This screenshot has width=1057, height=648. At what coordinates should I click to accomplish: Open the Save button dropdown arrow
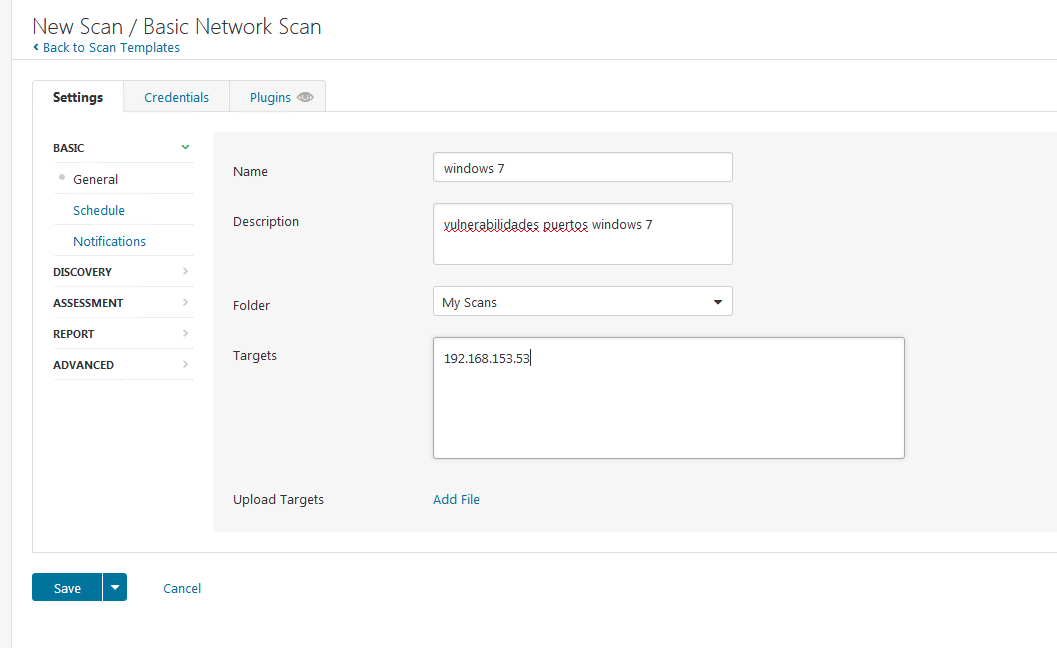pos(115,588)
